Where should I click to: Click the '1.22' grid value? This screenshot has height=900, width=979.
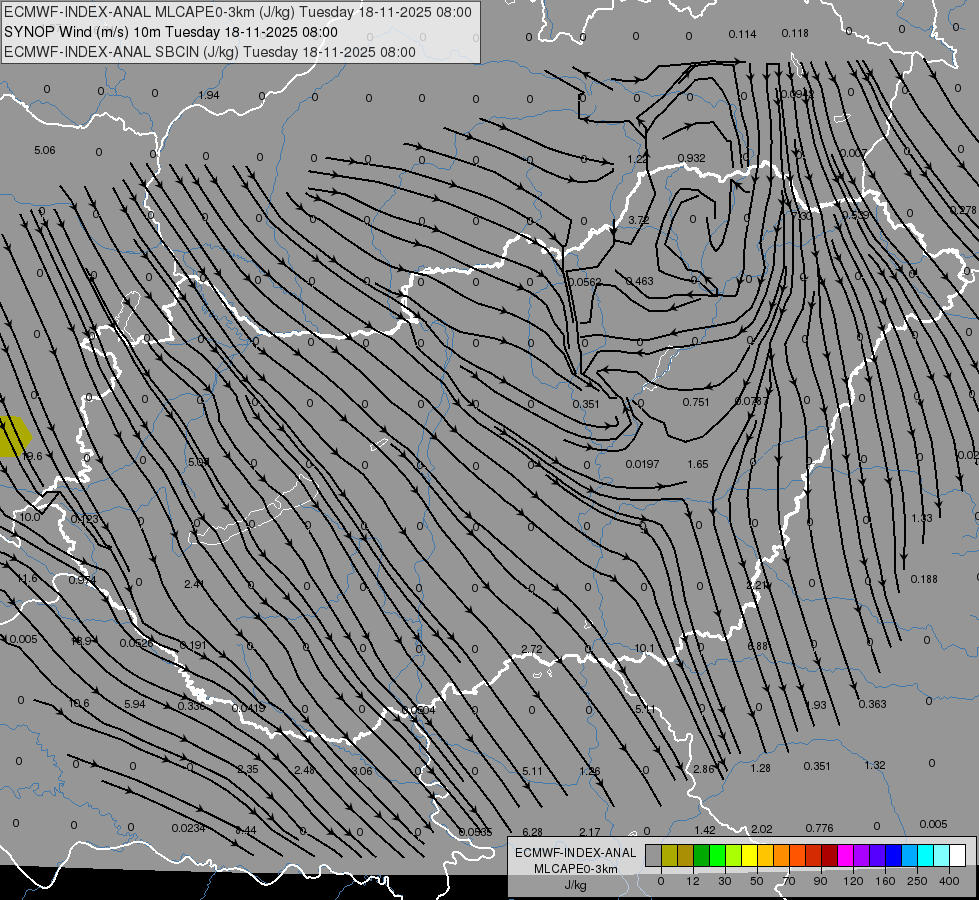[x=637, y=159]
